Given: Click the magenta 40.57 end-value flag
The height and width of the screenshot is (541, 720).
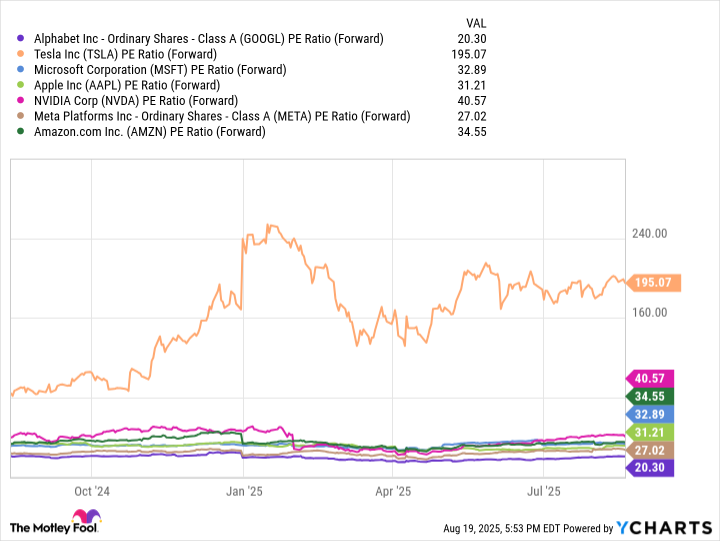Looking at the screenshot, I should [x=649, y=378].
